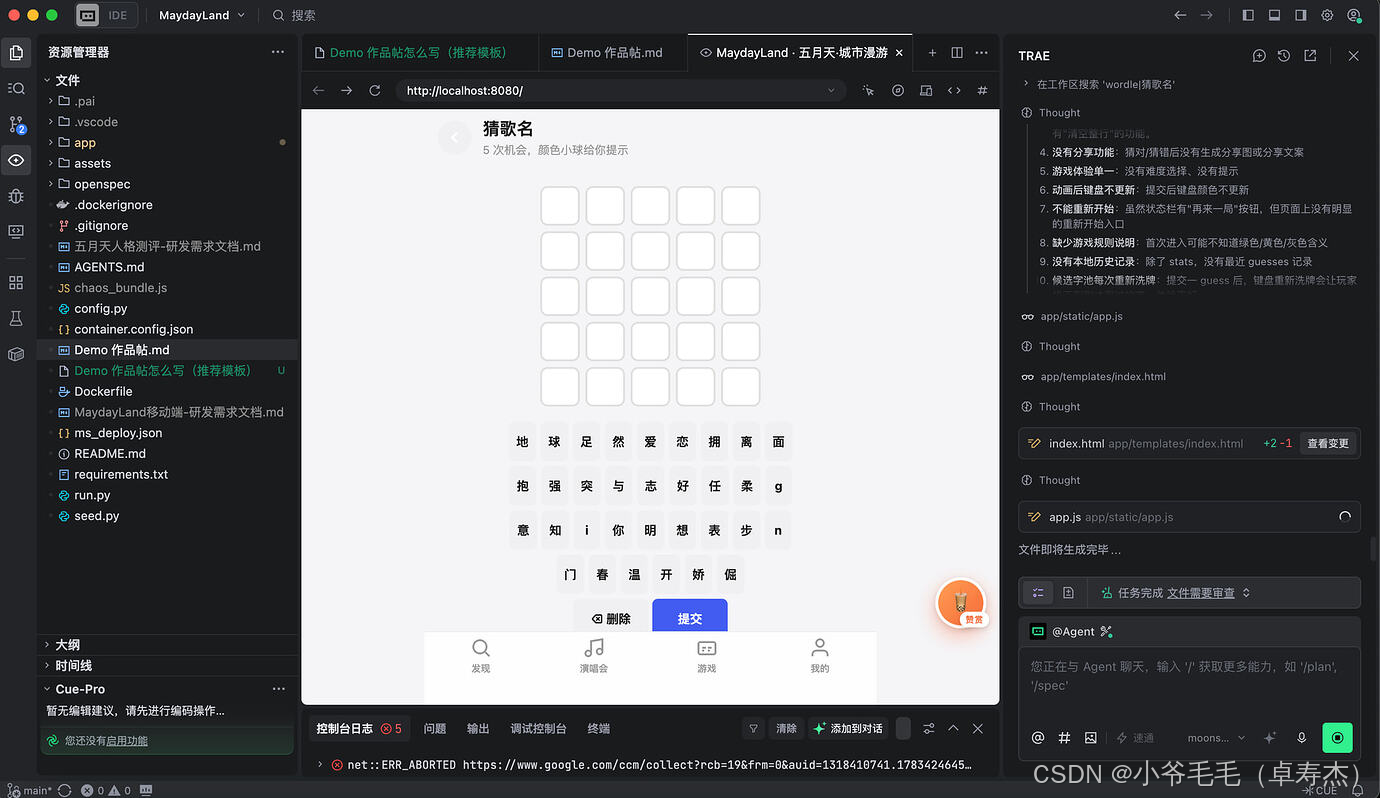Open the MaydayLand project dropdown
The width and height of the screenshot is (1380, 798).
point(202,15)
